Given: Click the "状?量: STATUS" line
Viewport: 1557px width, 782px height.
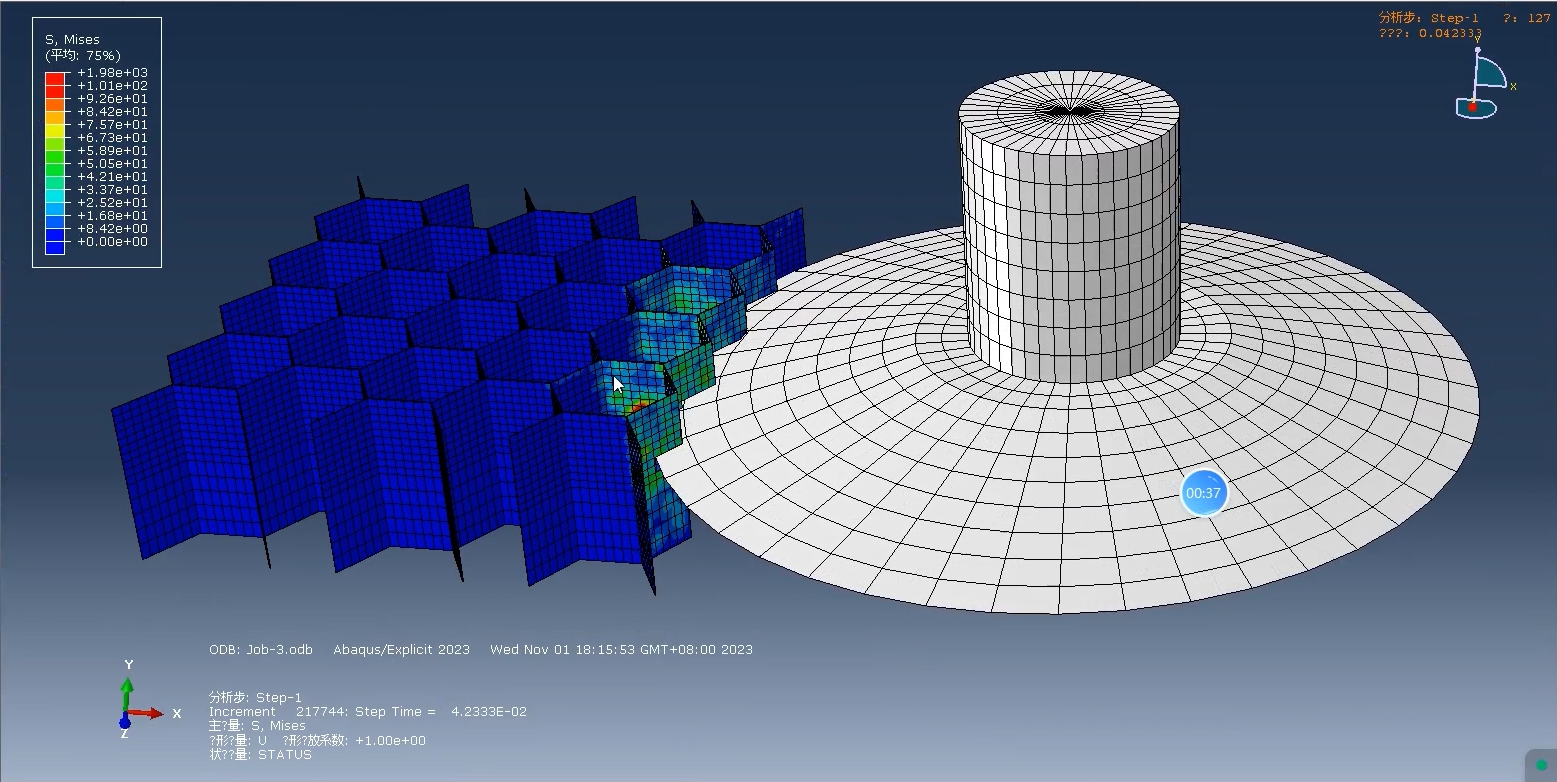Looking at the screenshot, I should [x=260, y=755].
